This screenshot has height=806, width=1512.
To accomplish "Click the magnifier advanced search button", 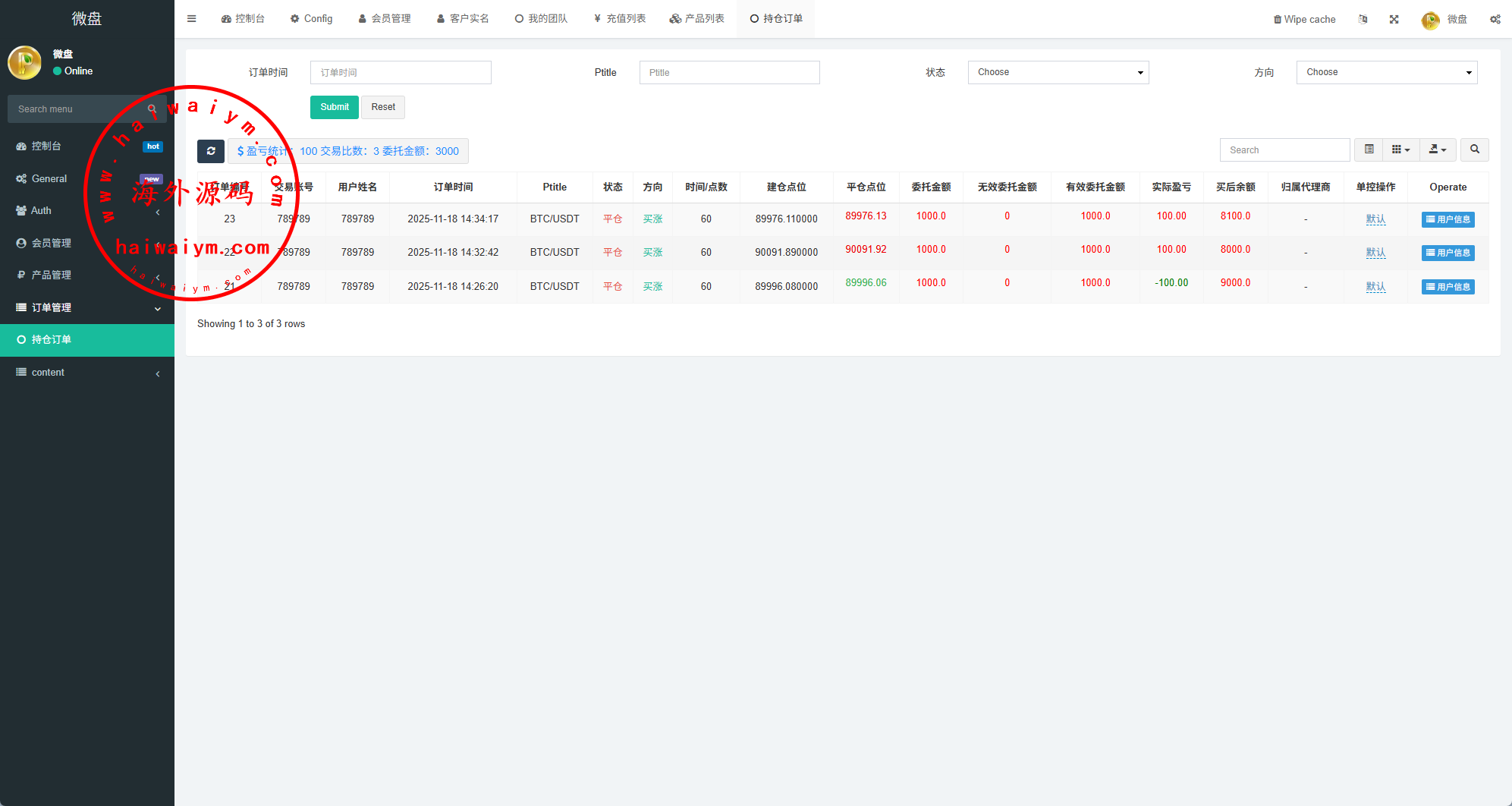I will 1474,150.
